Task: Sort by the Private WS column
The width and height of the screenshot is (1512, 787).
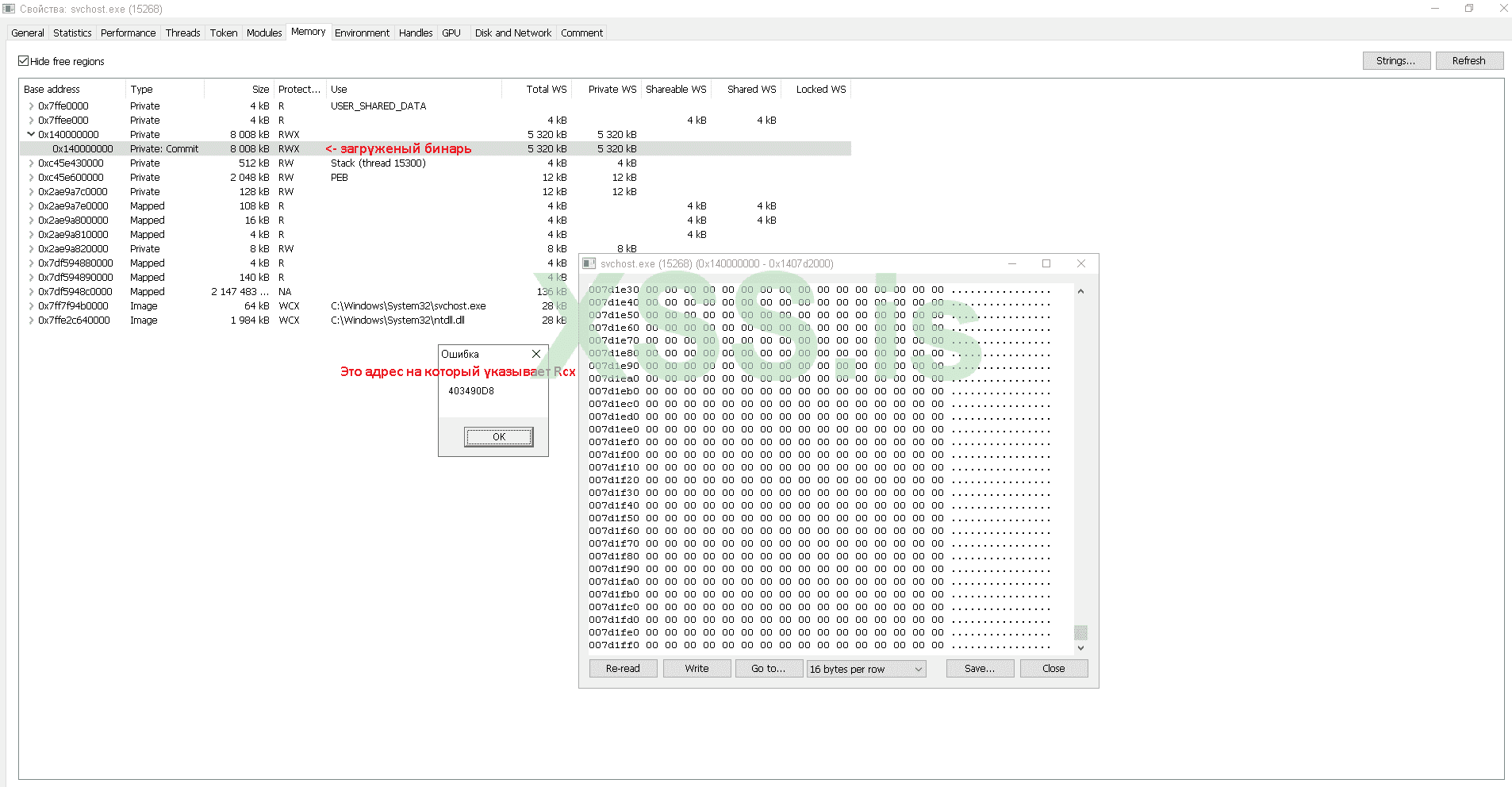Action: 607,90
